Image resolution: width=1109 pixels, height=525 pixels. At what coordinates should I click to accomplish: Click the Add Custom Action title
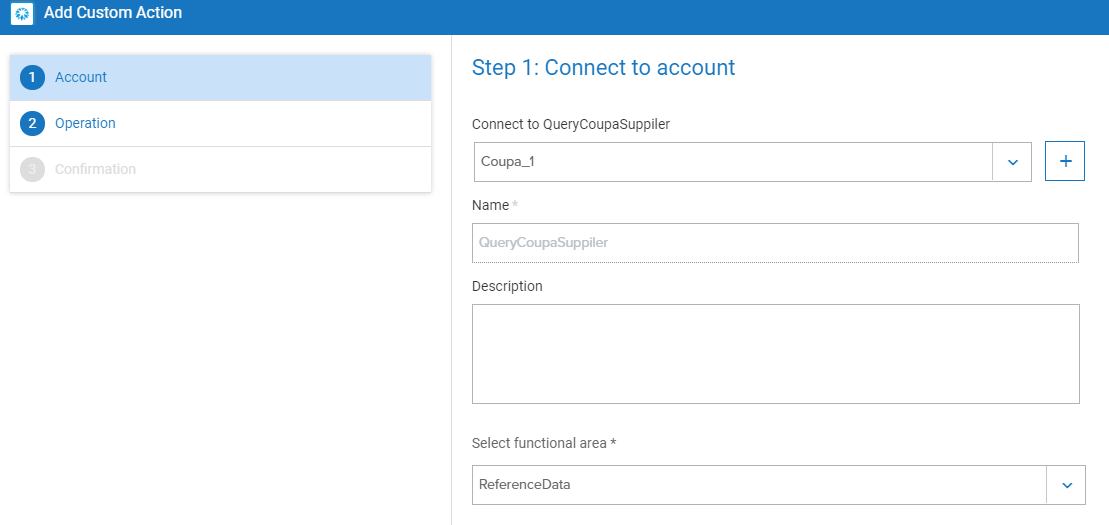coord(113,13)
